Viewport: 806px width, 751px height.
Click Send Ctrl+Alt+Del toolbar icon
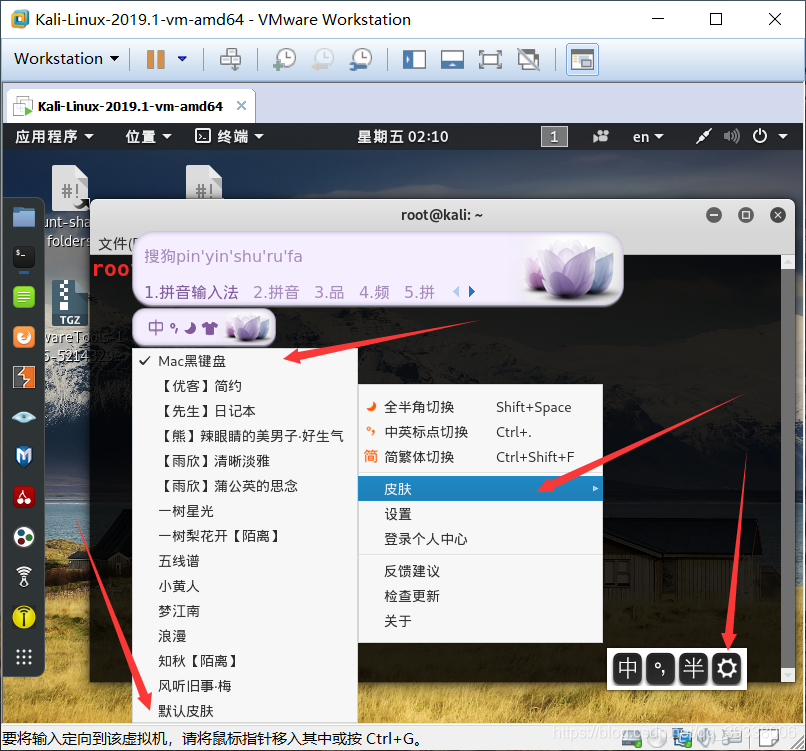[230, 59]
